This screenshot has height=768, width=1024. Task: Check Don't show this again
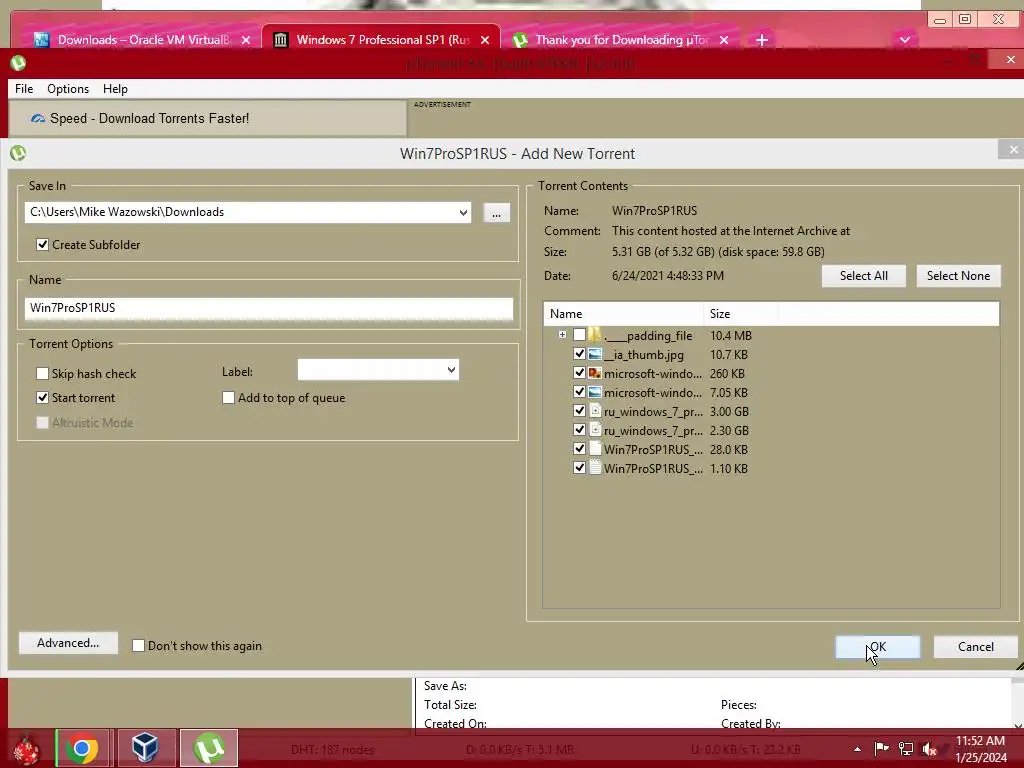[x=138, y=646]
